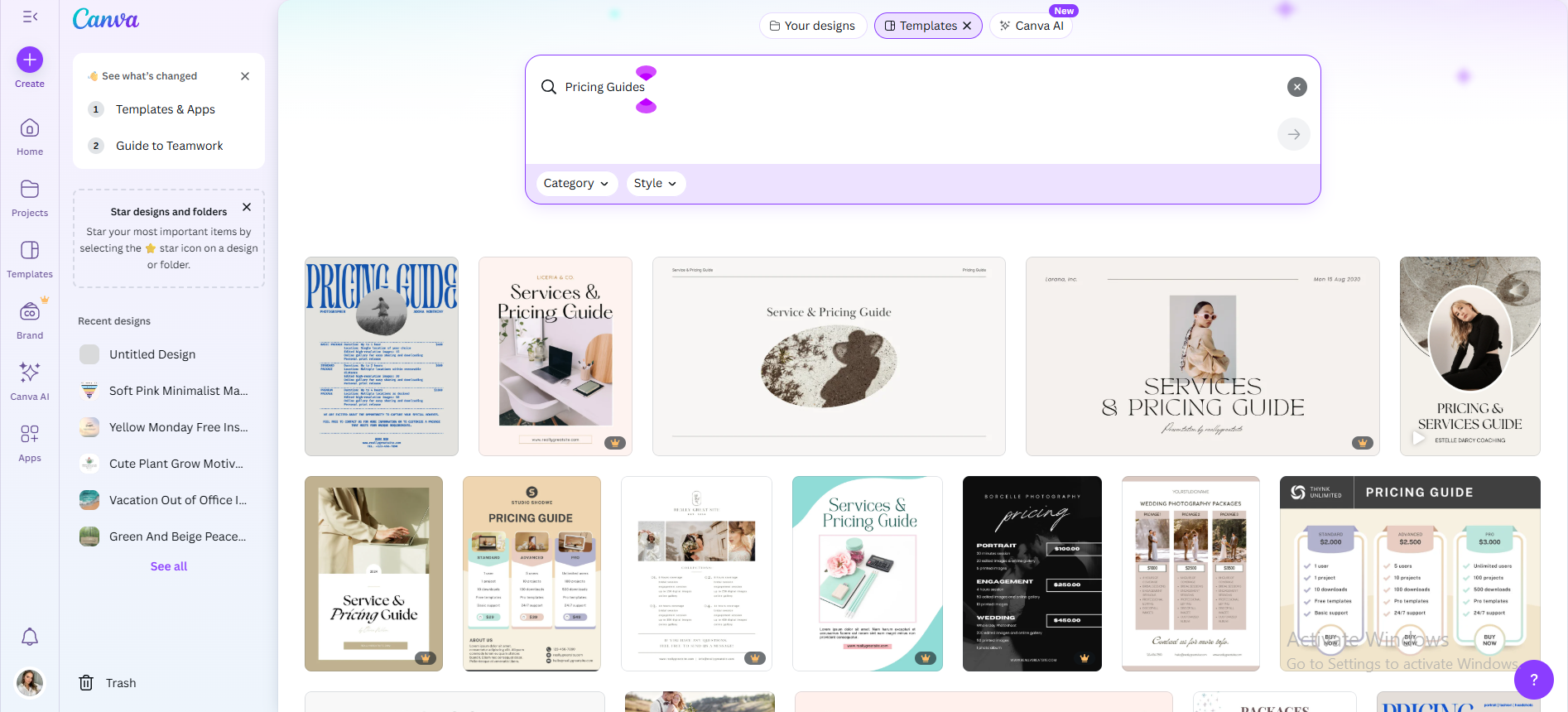Open the pink Services & Pricing Guide desk template
The image size is (1568, 712).
pyautogui.click(x=556, y=356)
